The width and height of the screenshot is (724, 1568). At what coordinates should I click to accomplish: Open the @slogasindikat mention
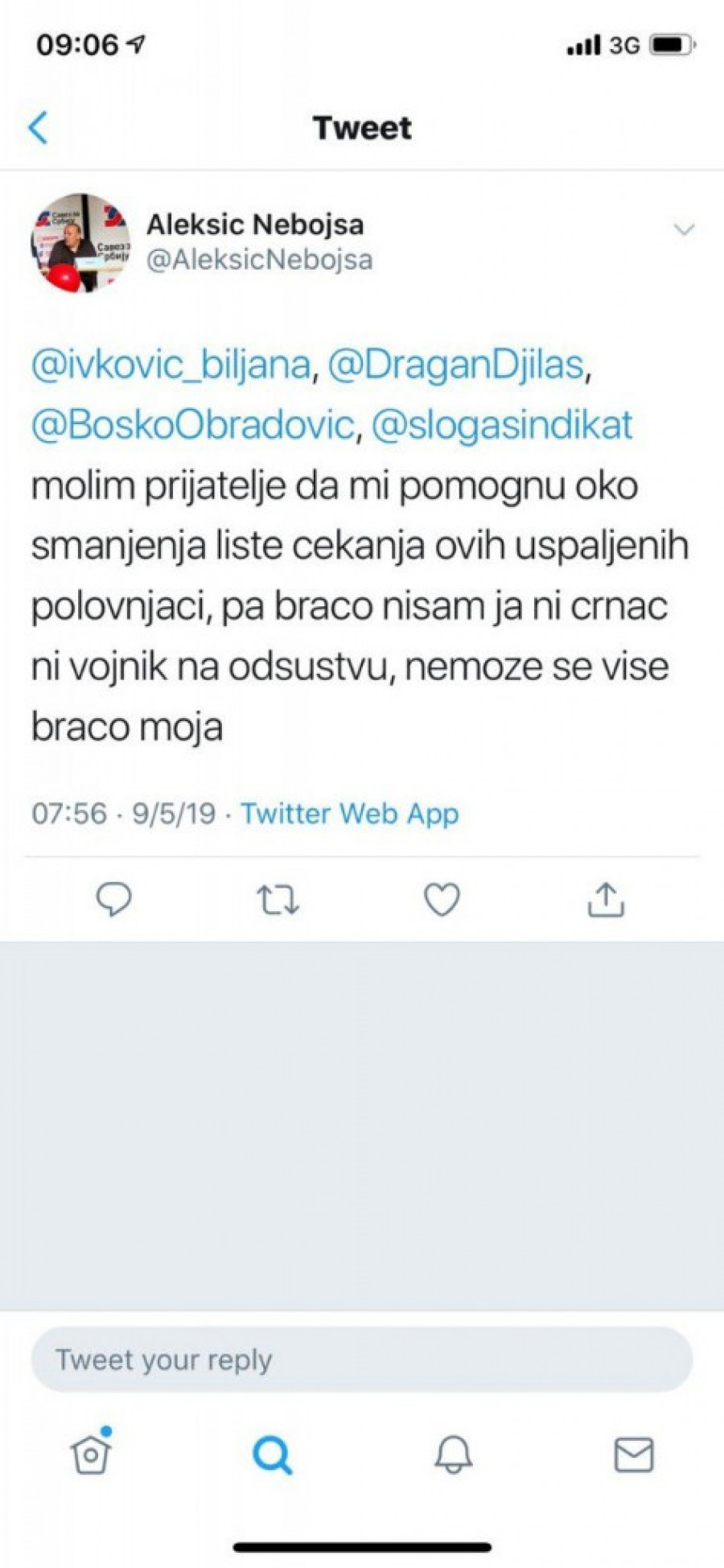coord(502,425)
